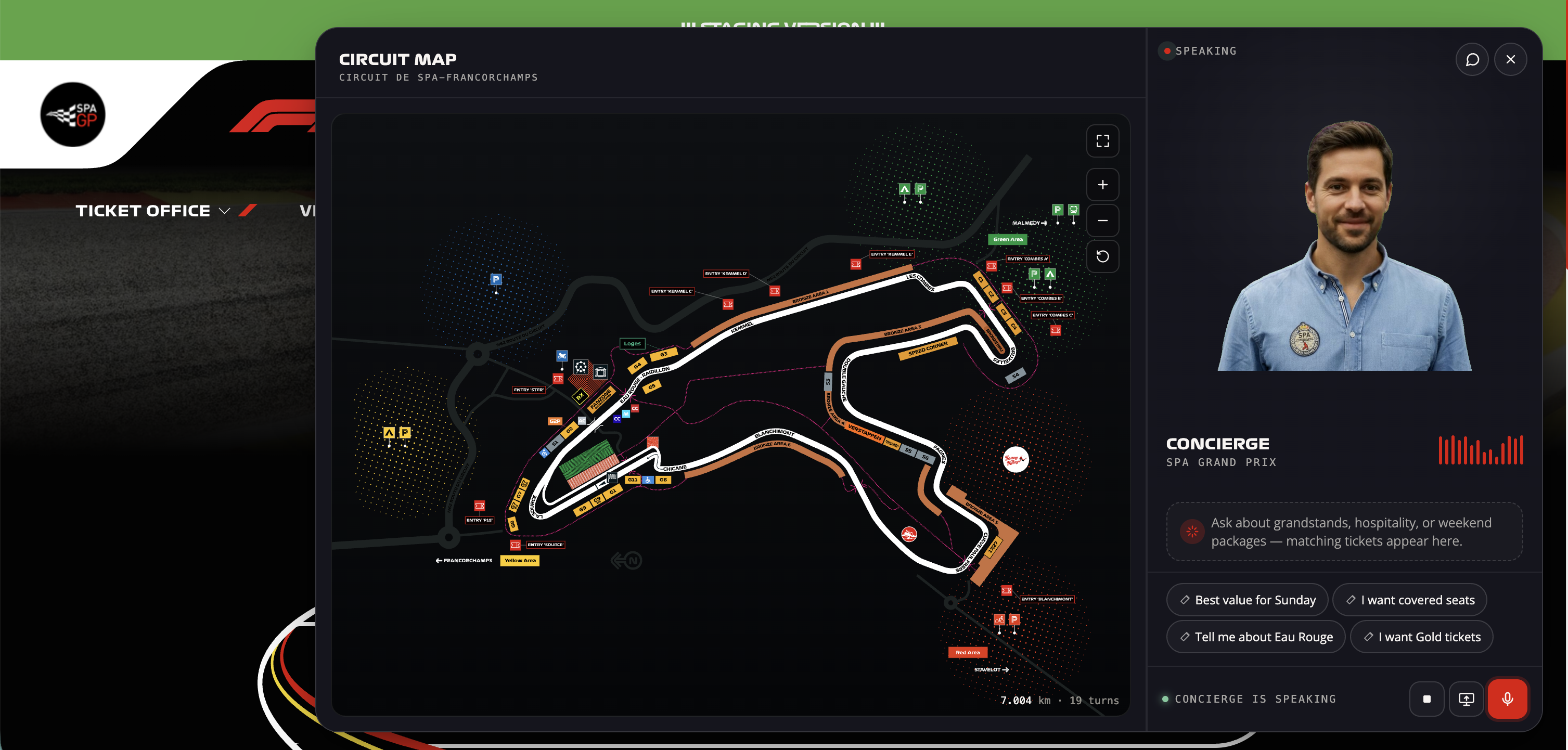Click the Entry 'Combes C' ticket icon

pos(1056,331)
